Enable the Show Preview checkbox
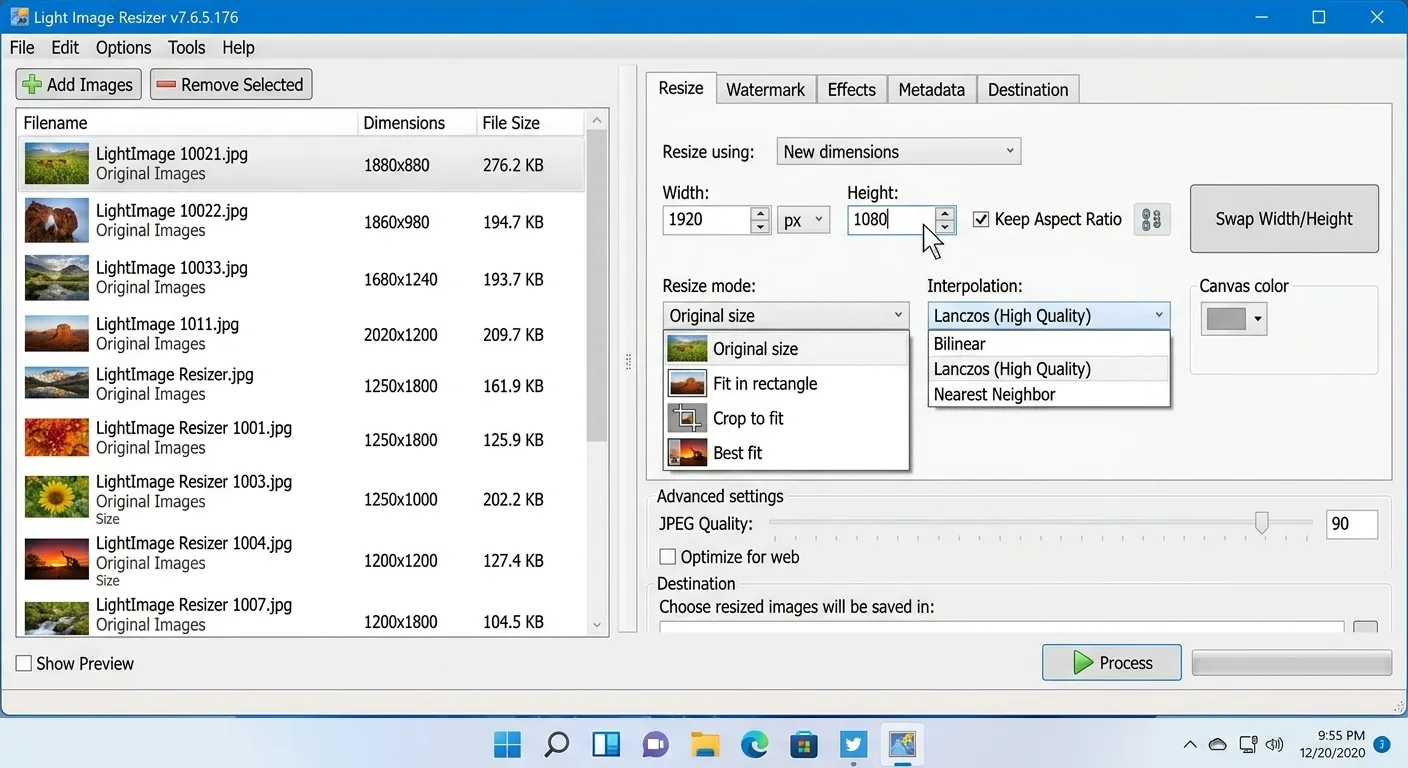 pos(24,664)
